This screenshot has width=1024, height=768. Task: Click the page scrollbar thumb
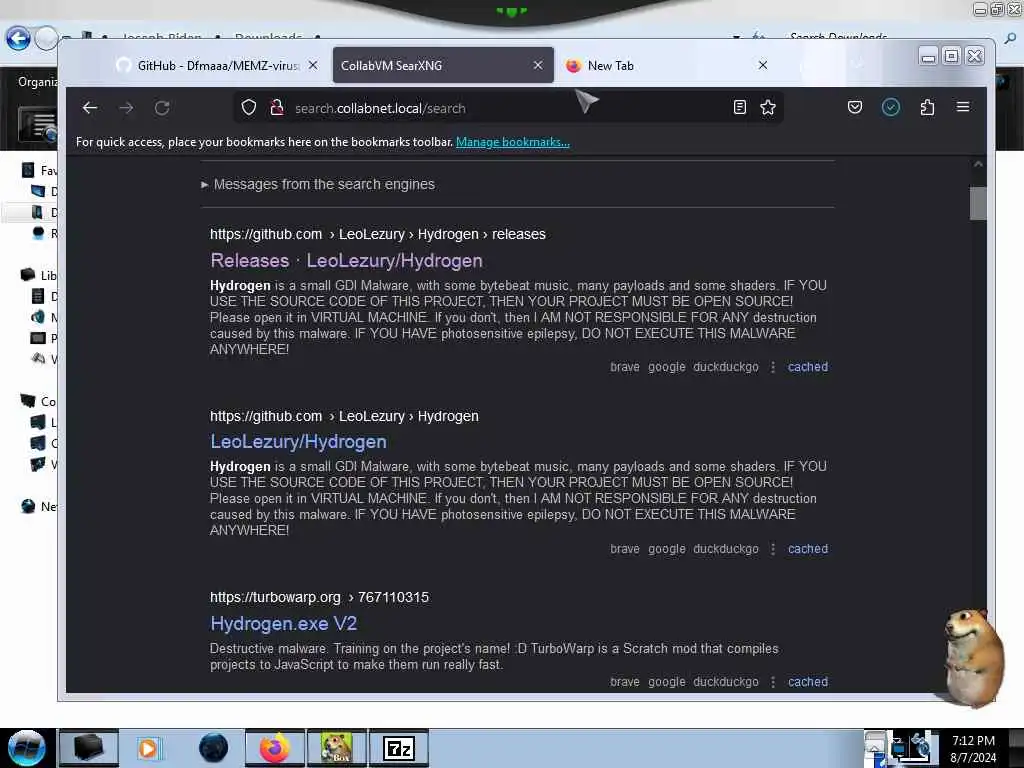tap(978, 203)
